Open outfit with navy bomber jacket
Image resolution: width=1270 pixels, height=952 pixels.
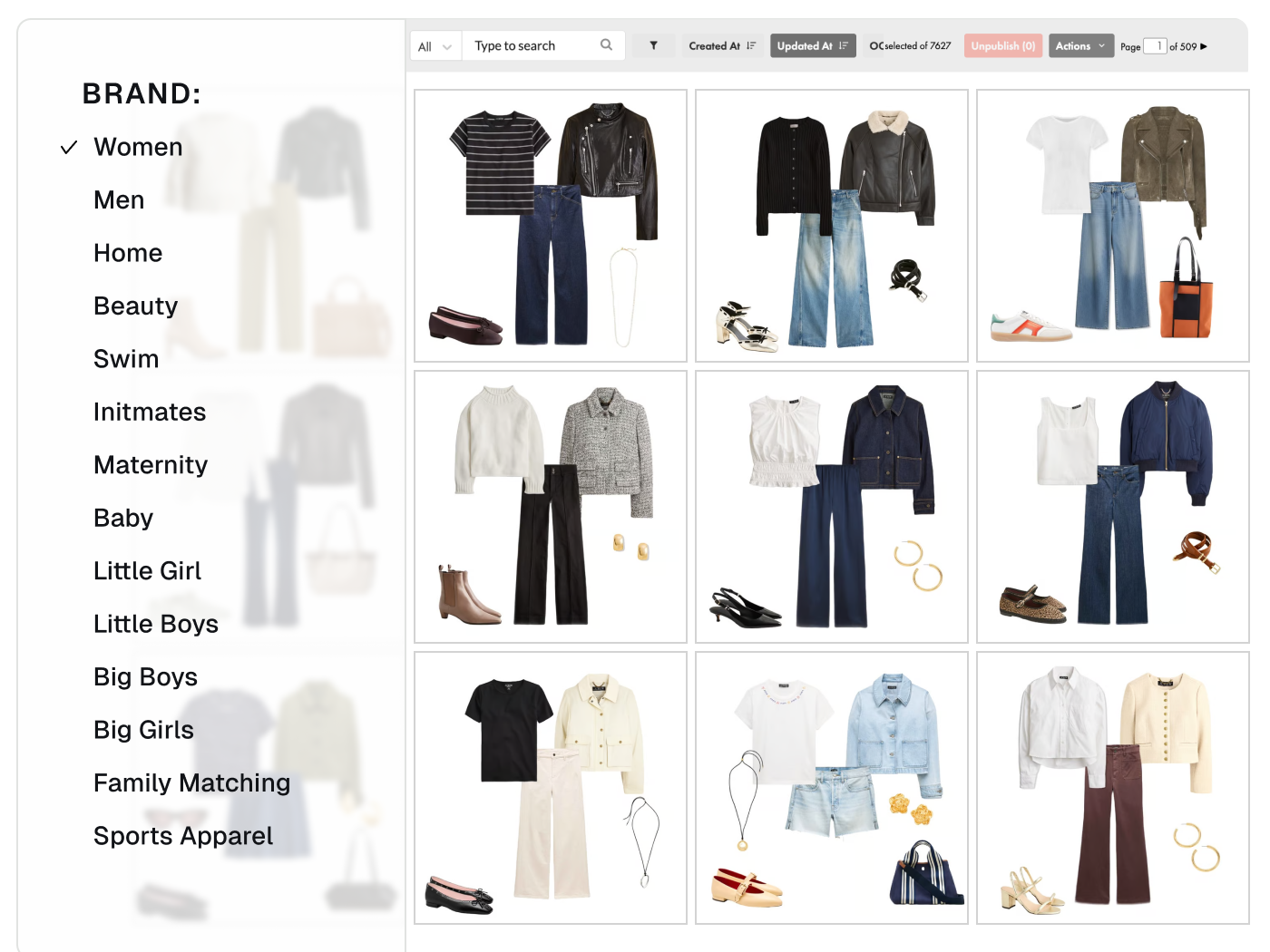point(1112,507)
